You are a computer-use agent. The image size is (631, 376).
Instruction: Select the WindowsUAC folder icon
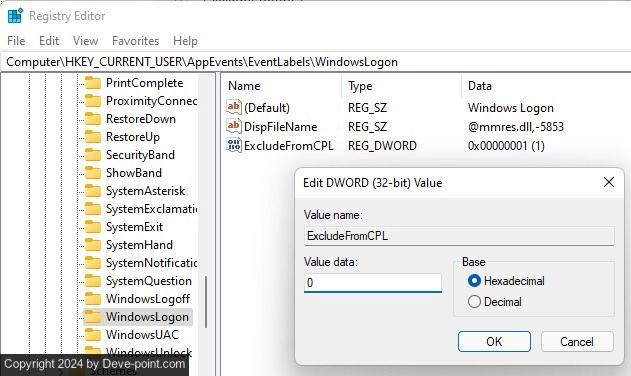tap(93, 335)
